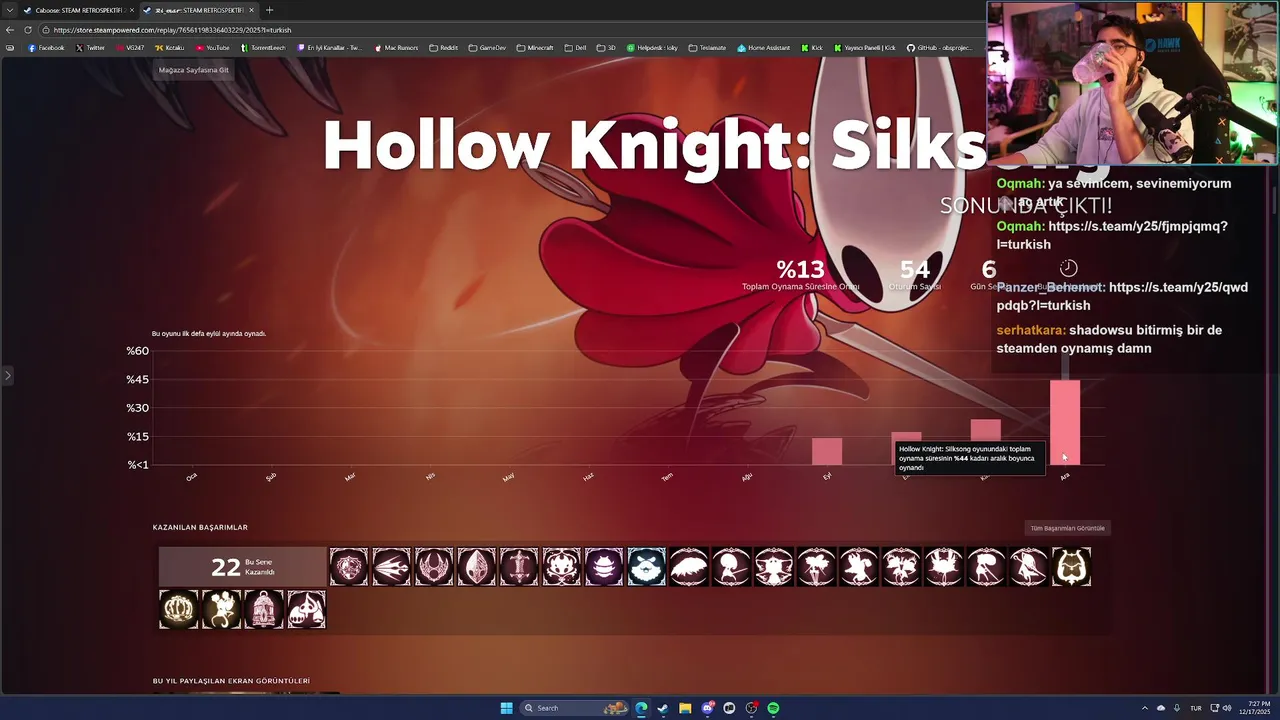Open Microsoft Edge from the taskbar
Viewport: 1280px width, 720px height.
click(x=641, y=708)
